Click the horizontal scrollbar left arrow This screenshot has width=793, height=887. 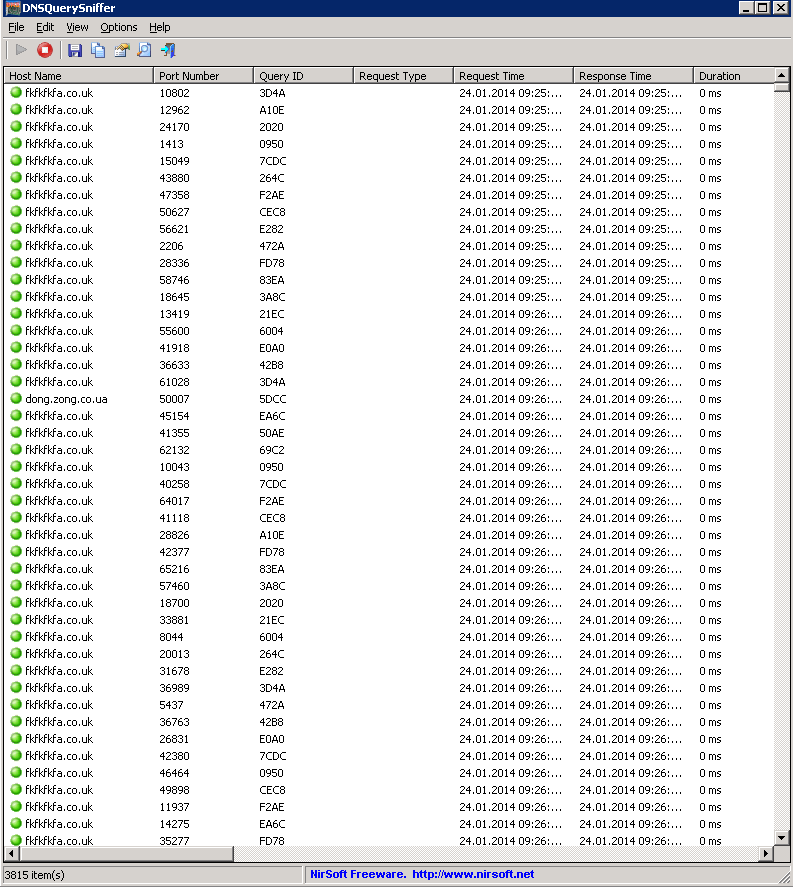coord(11,853)
